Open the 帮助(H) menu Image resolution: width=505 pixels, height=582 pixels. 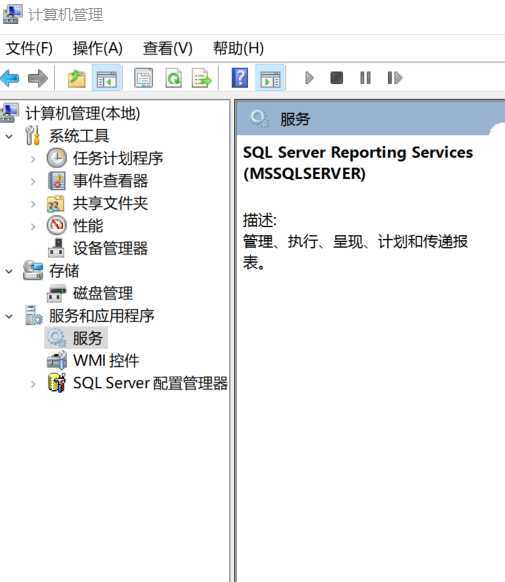[x=238, y=48]
